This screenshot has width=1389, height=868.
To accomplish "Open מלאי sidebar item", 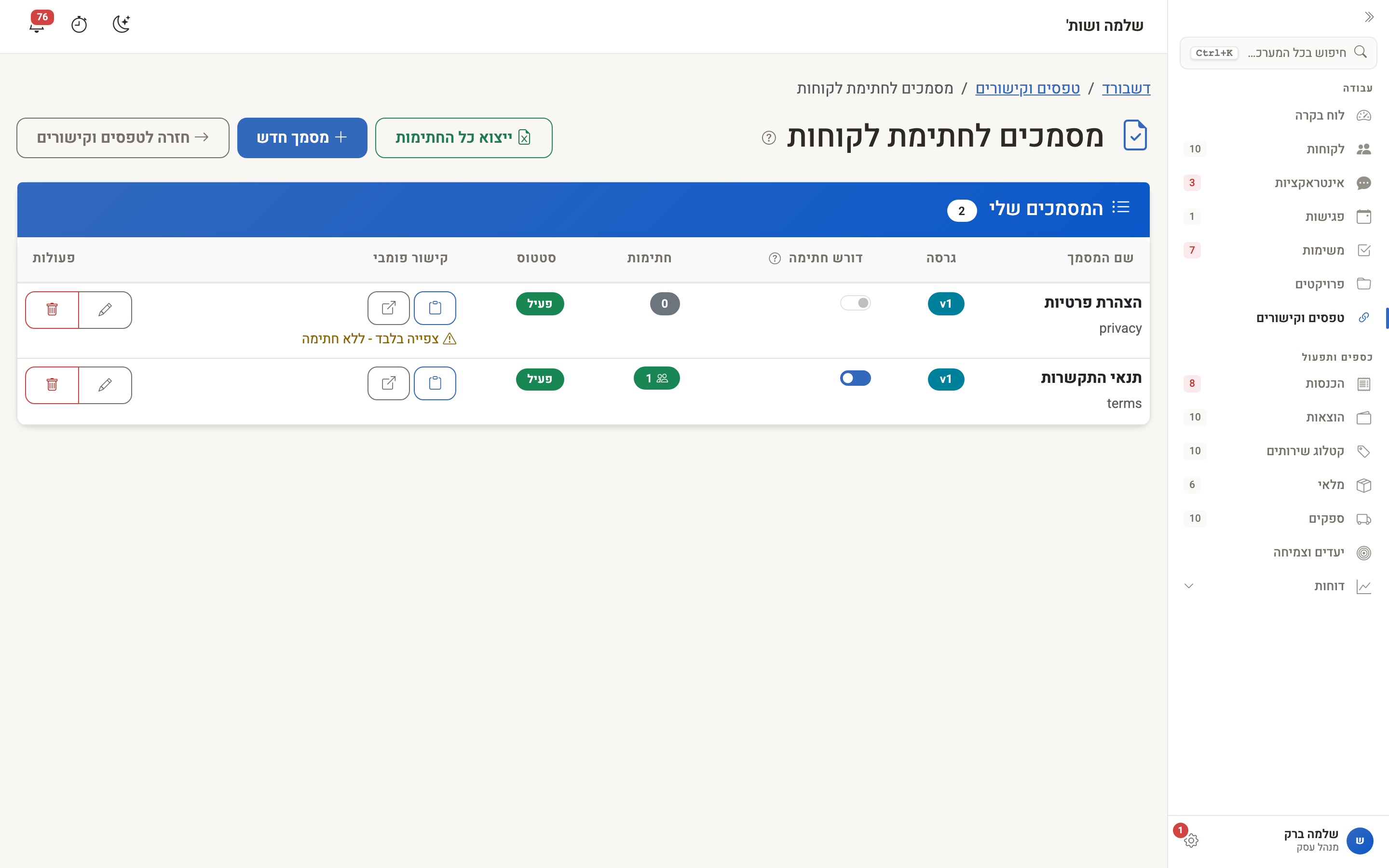I will pyautogui.click(x=1278, y=485).
